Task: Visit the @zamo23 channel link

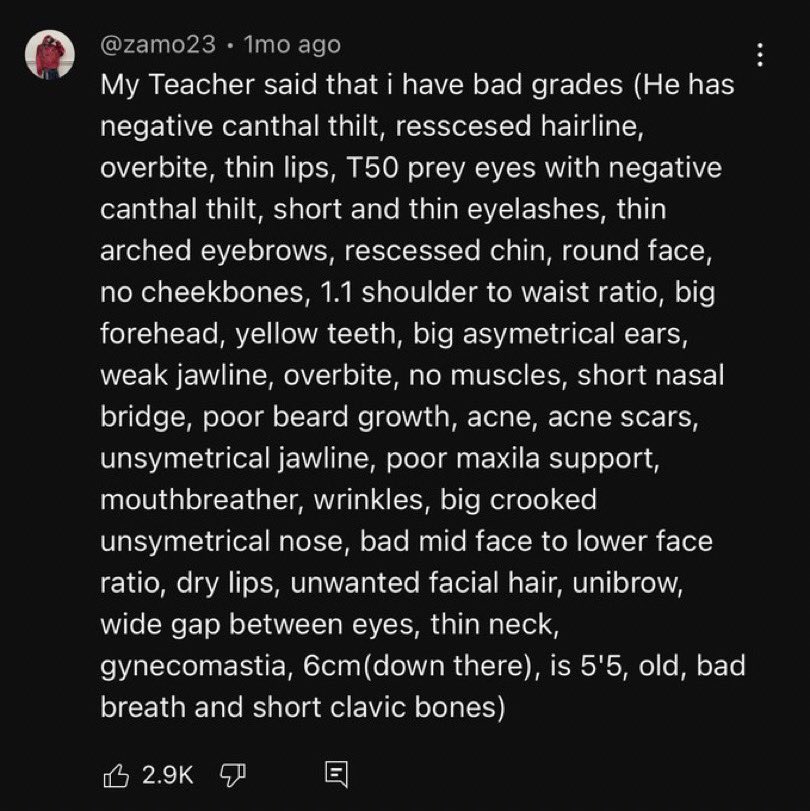Action: coord(158,45)
